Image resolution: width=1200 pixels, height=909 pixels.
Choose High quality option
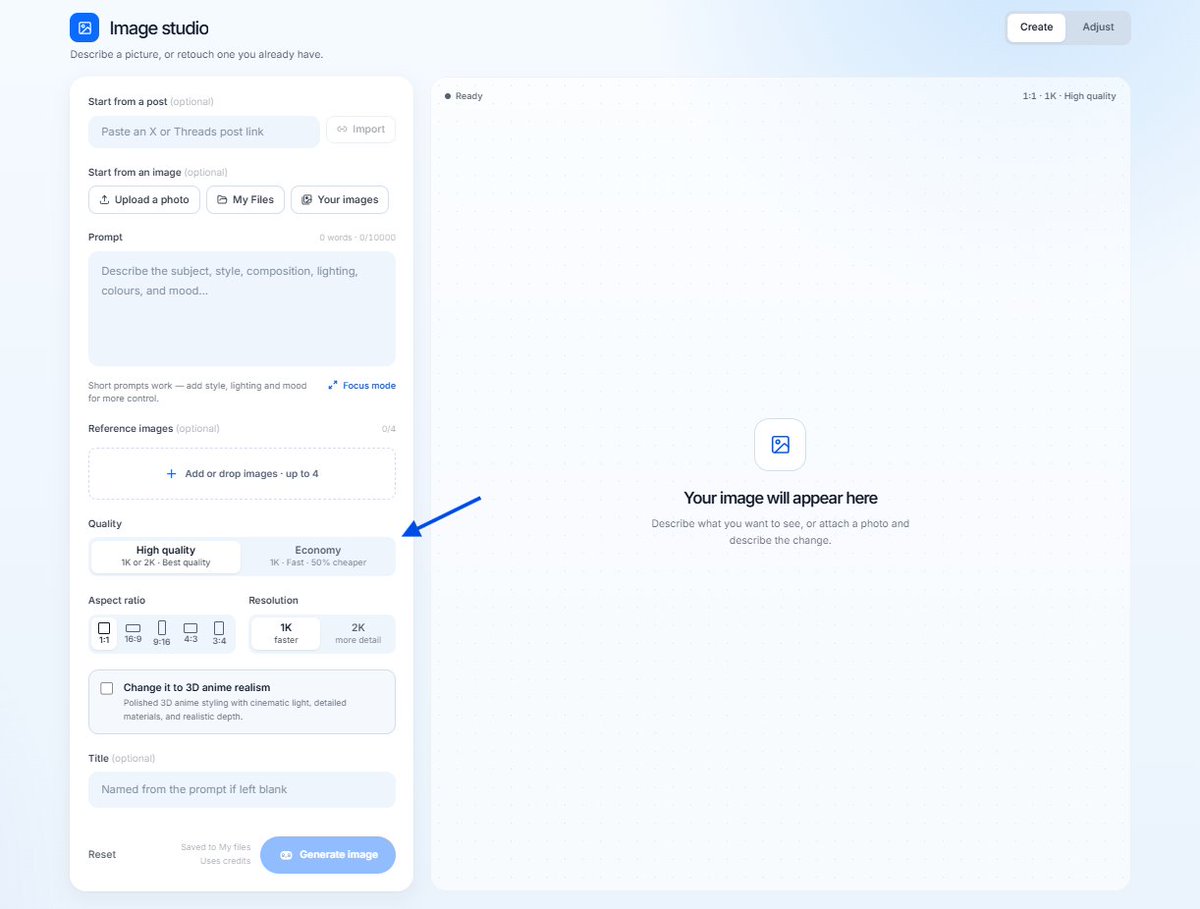click(x=166, y=556)
